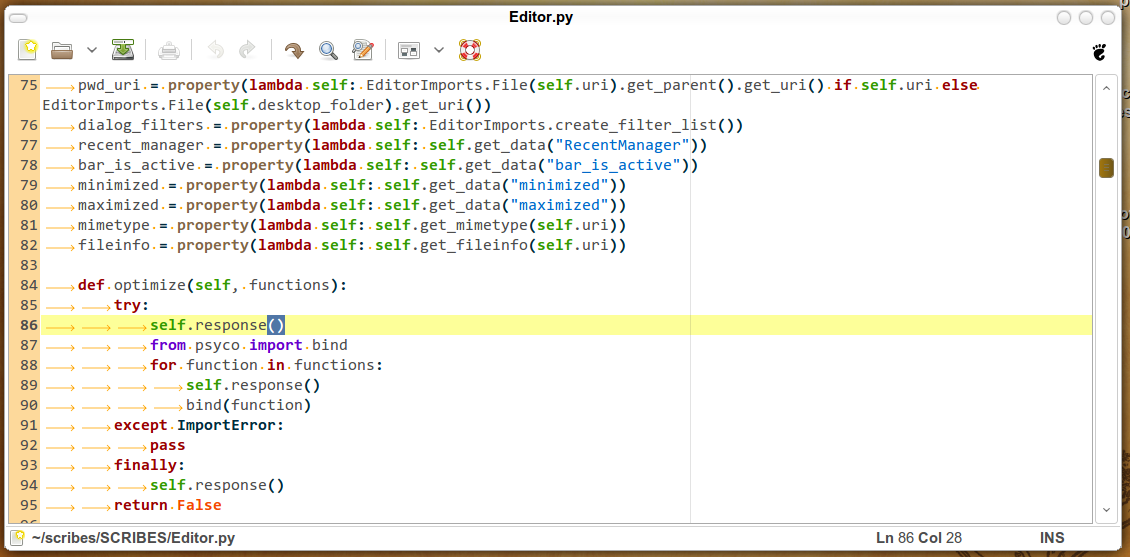Click the "False" value on line 95
The width and height of the screenshot is (1130, 557).
[200, 505]
